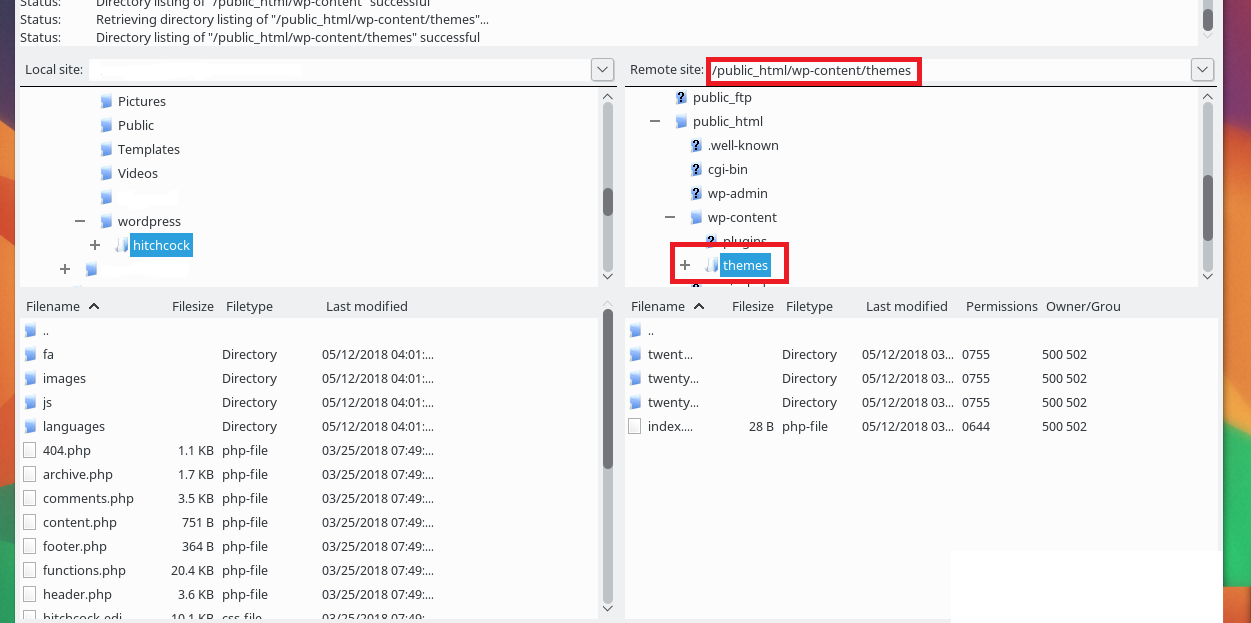1251x623 pixels.
Task: Expand the hitchcock folder node
Action: pos(95,244)
